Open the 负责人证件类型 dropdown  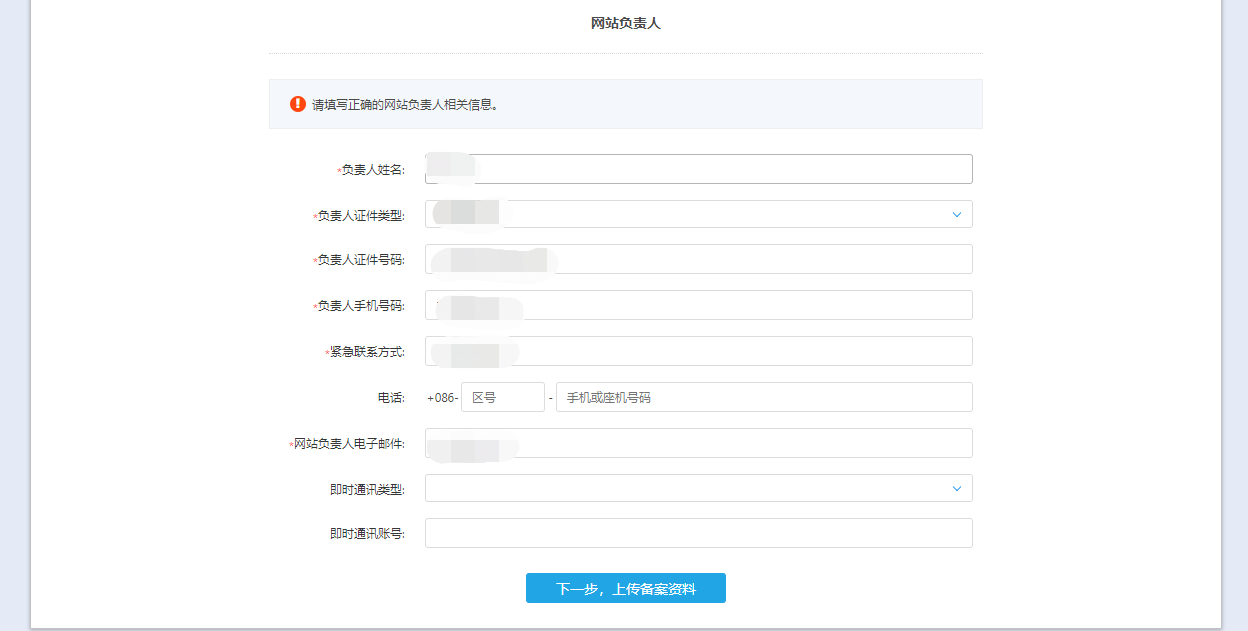click(698, 214)
